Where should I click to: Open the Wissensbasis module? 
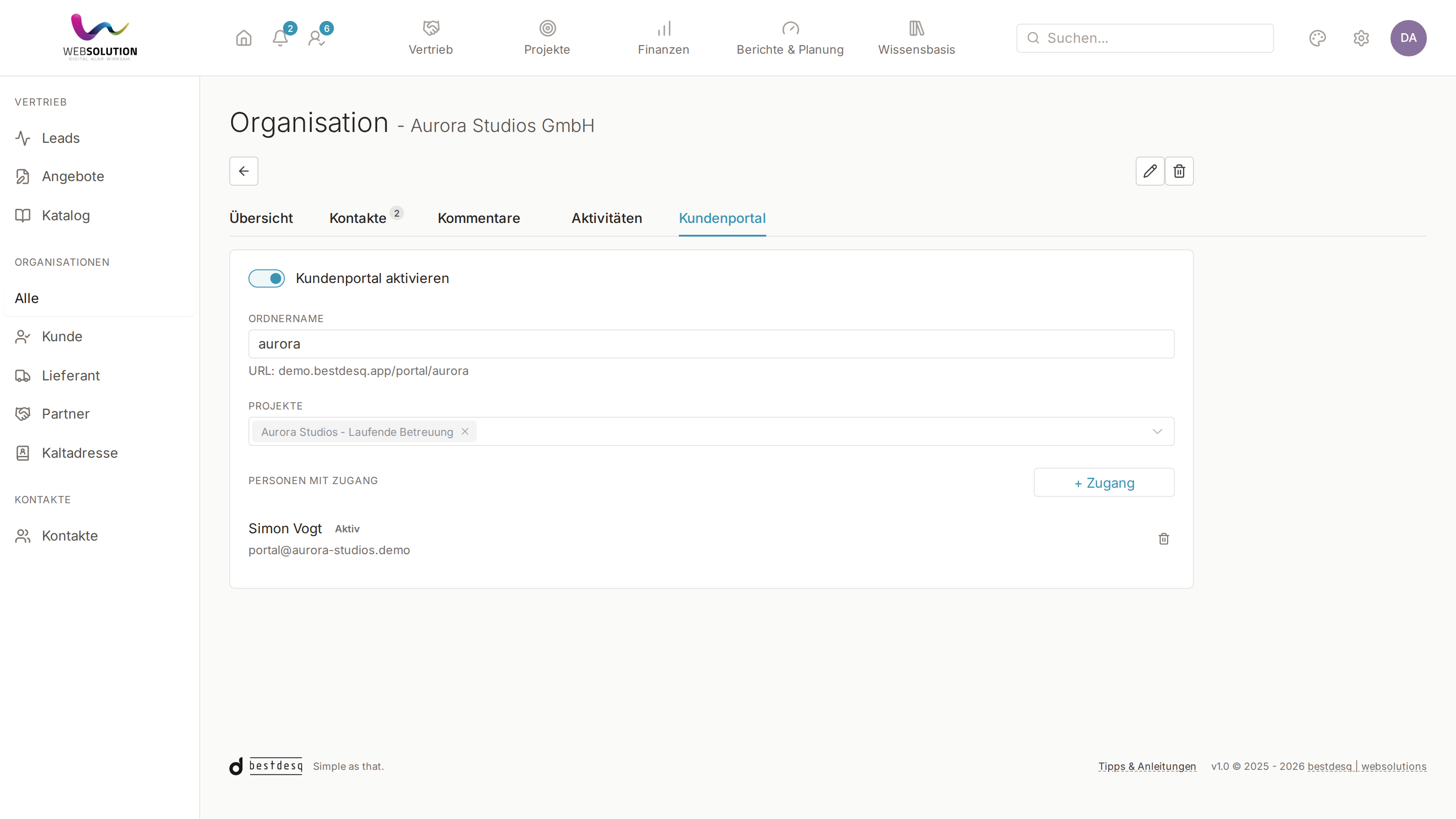(916, 38)
